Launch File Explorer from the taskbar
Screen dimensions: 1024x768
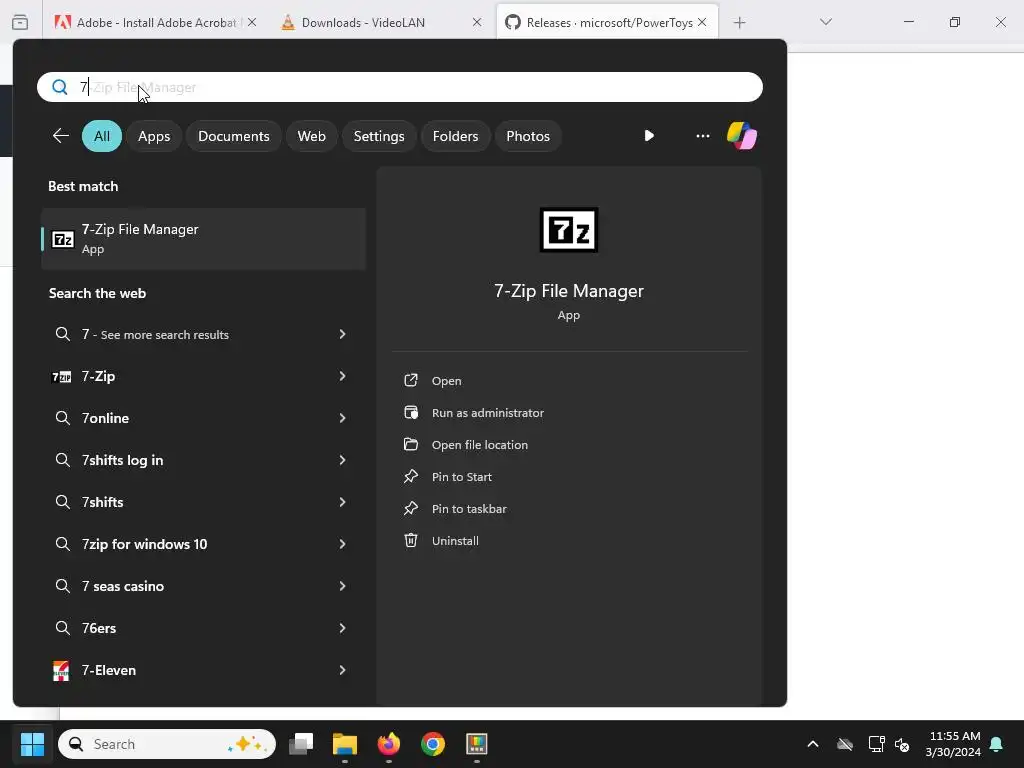tap(345, 744)
